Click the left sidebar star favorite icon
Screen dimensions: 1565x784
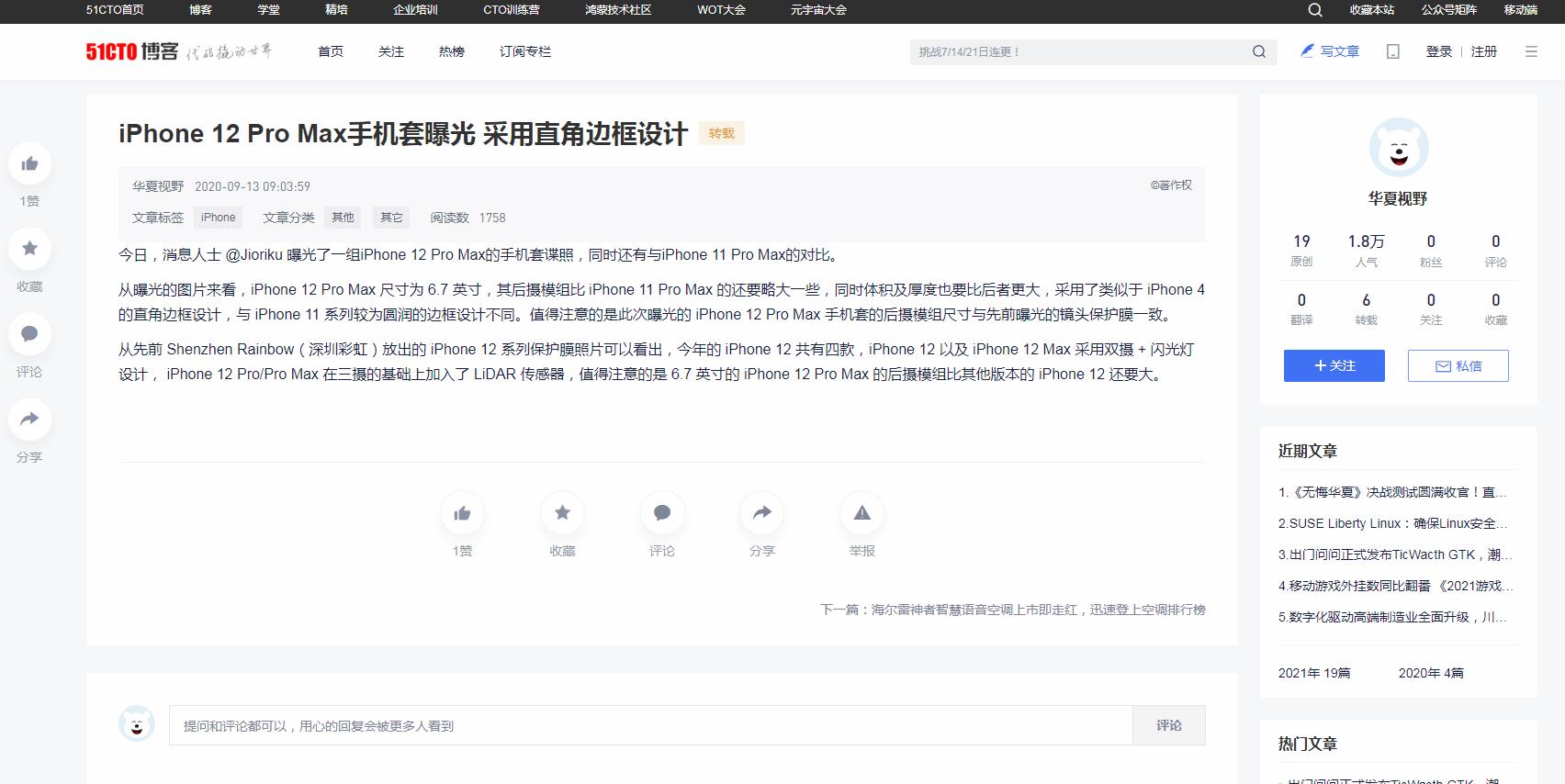(29, 249)
